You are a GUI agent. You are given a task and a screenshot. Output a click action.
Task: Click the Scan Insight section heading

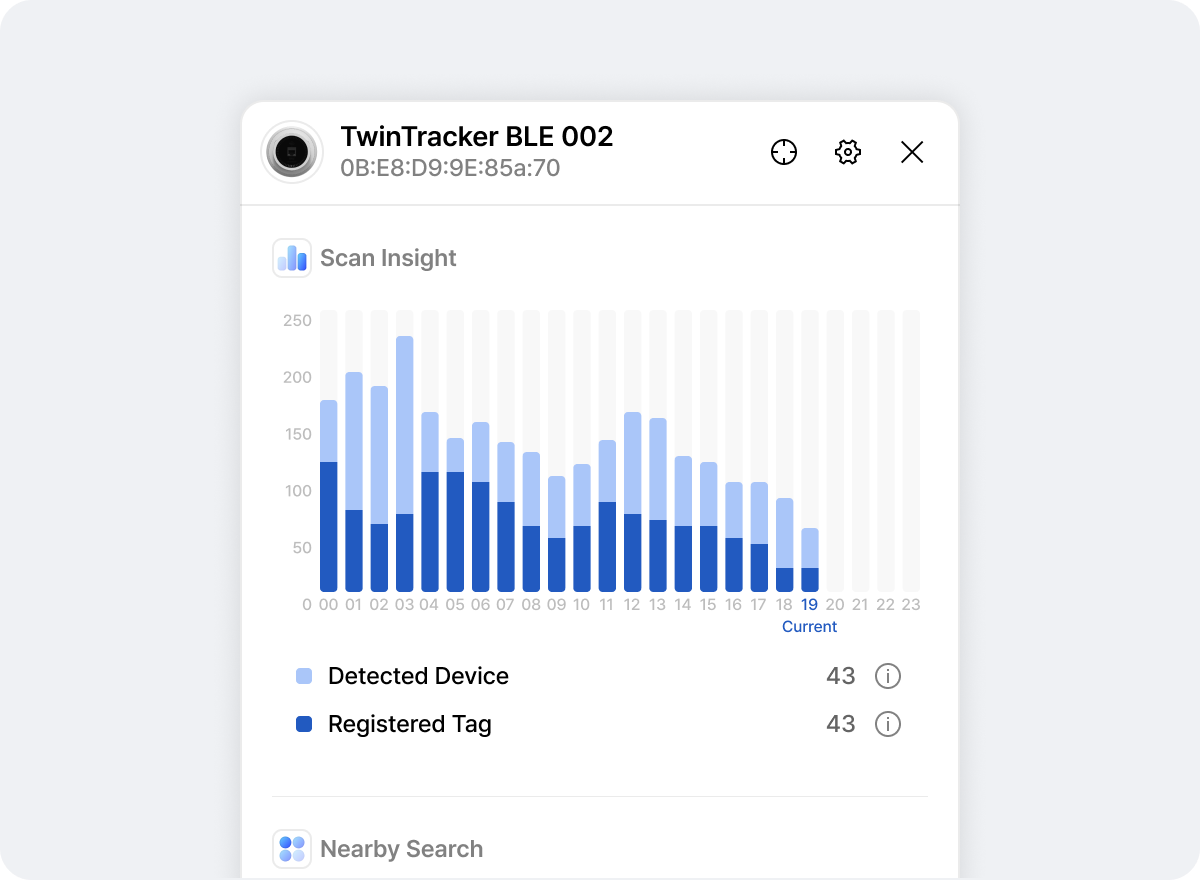pyautogui.click(x=388, y=258)
